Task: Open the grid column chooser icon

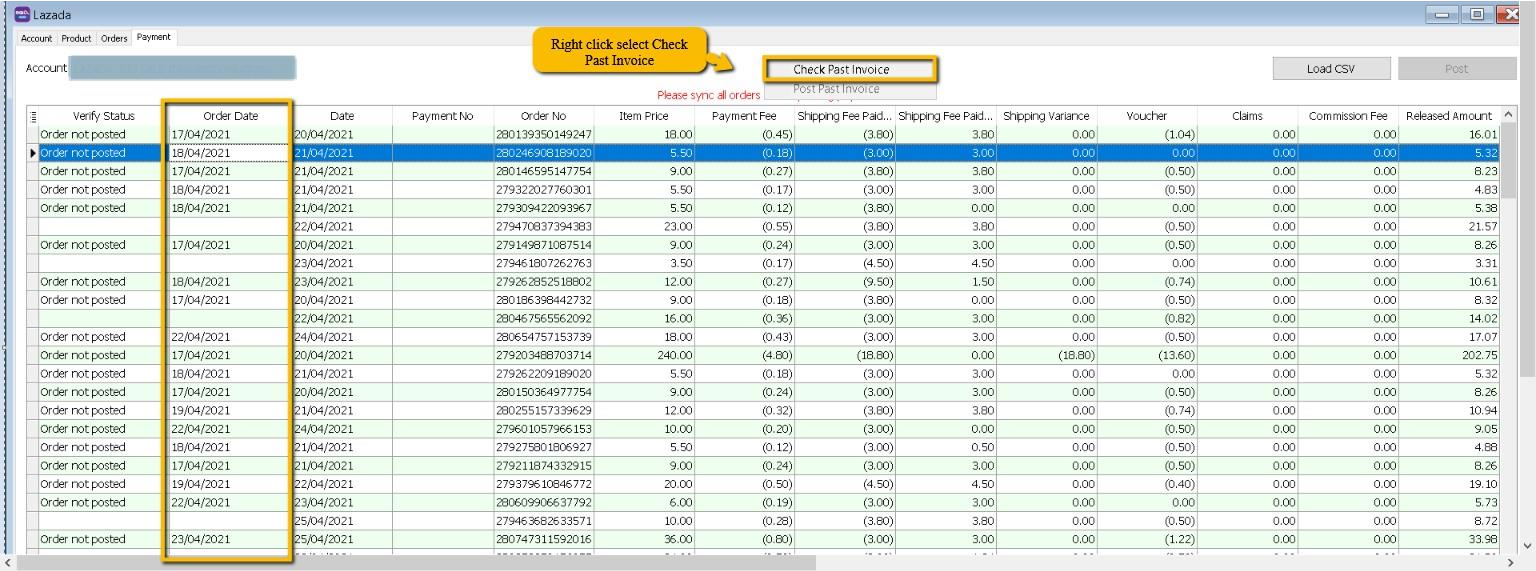Action: point(34,116)
